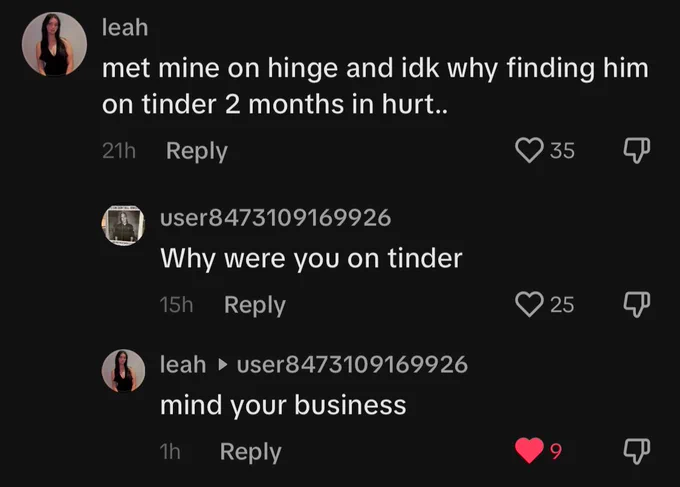Image resolution: width=680 pixels, height=487 pixels.
Task: Like leah's comment about hinge and tinder
Action: 529,150
